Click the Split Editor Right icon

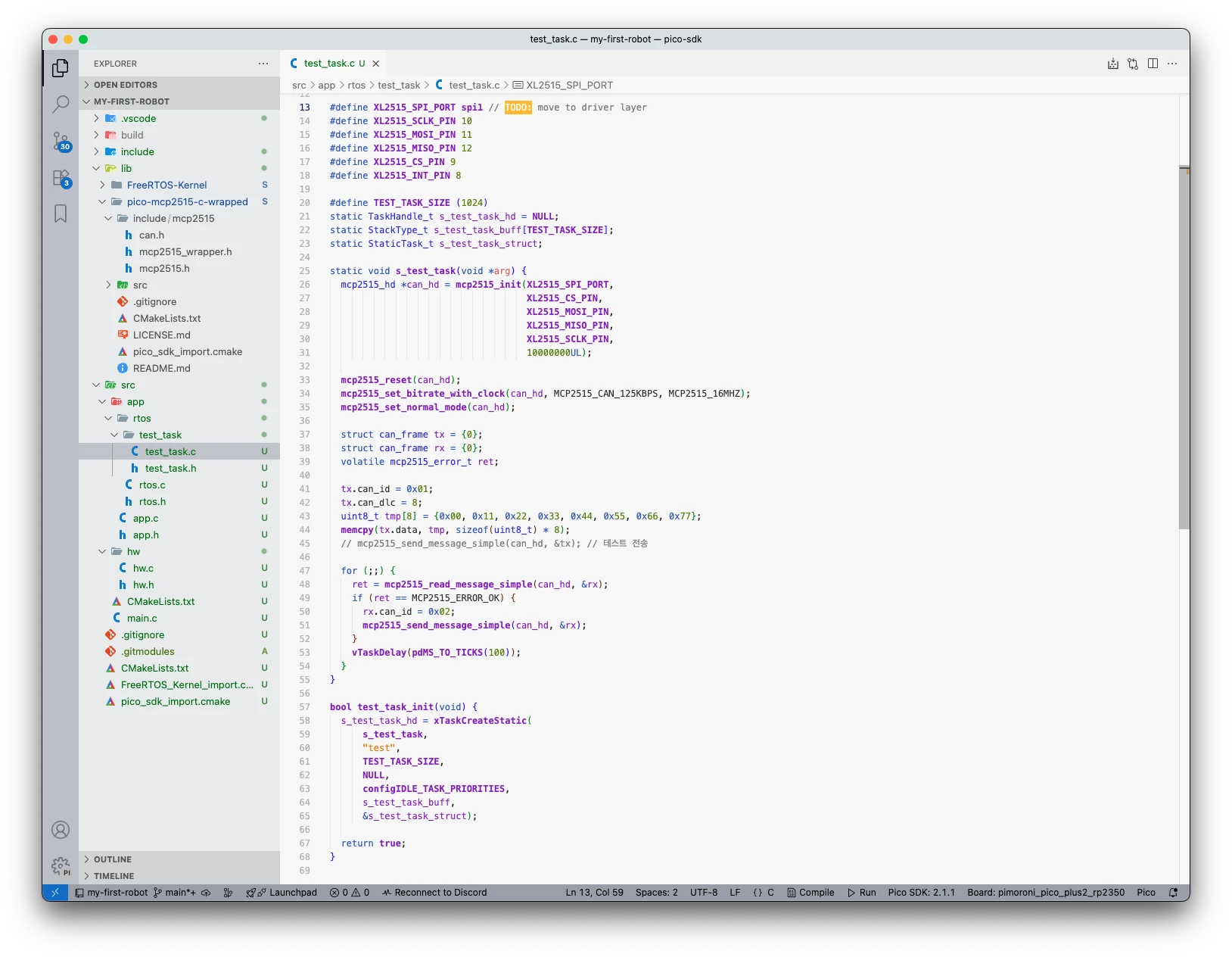pyautogui.click(x=1153, y=64)
